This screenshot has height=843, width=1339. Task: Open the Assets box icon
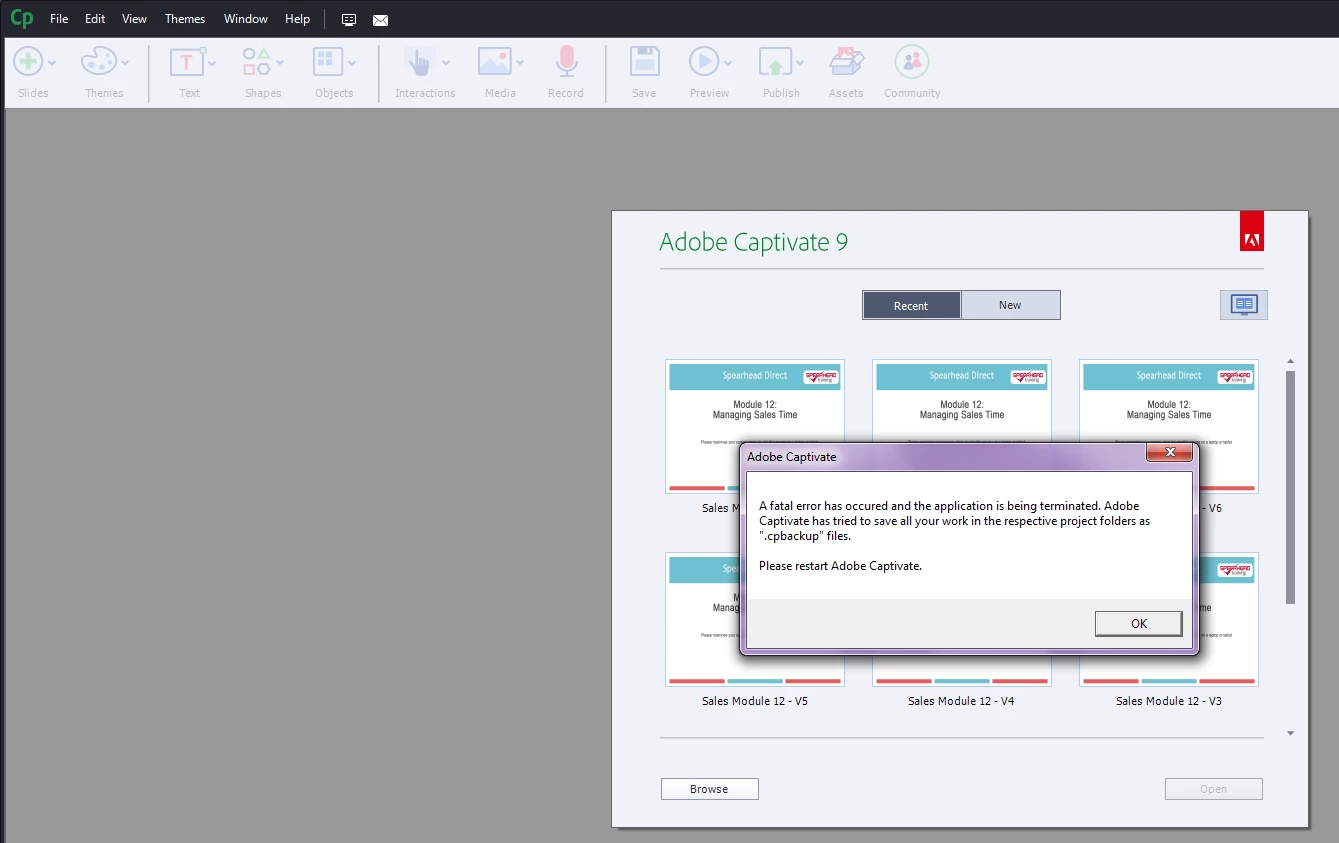[846, 62]
